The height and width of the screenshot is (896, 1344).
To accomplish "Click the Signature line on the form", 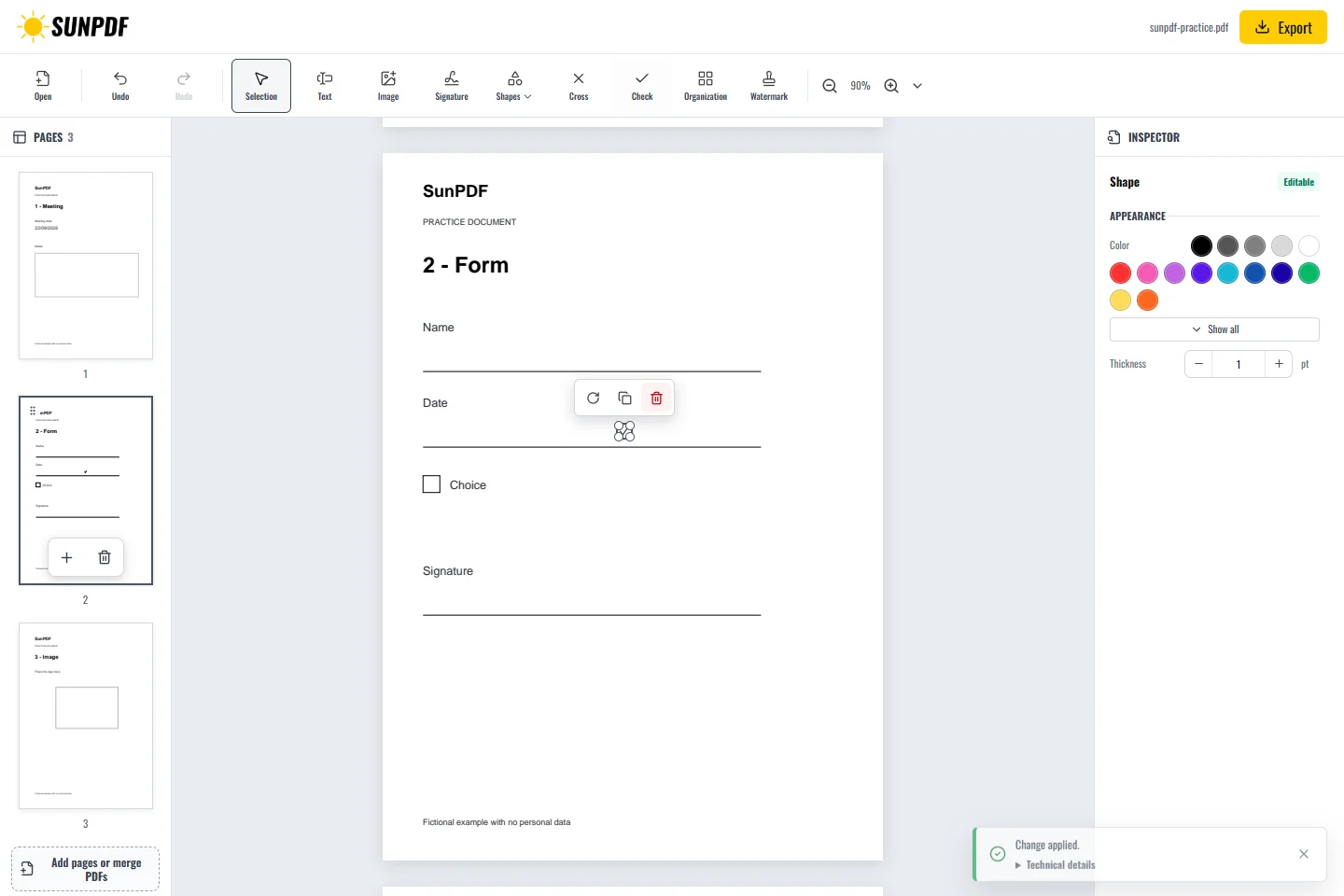I will point(592,615).
